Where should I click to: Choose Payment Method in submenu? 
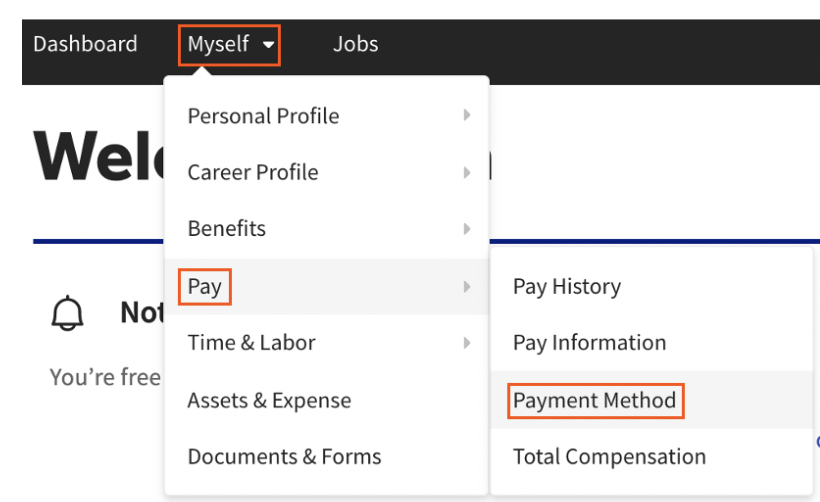coord(594,400)
